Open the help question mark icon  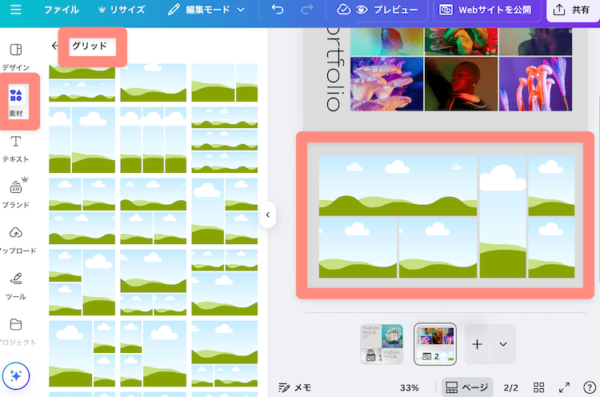pos(589,387)
